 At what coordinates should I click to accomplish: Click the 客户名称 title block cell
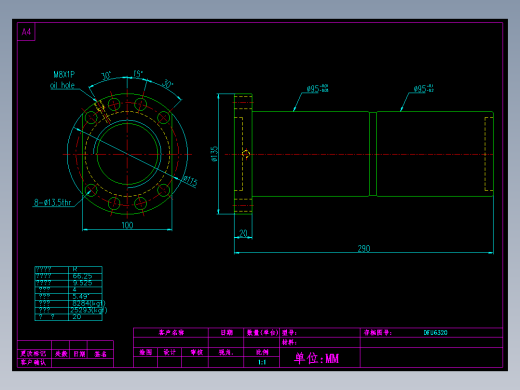(171, 333)
